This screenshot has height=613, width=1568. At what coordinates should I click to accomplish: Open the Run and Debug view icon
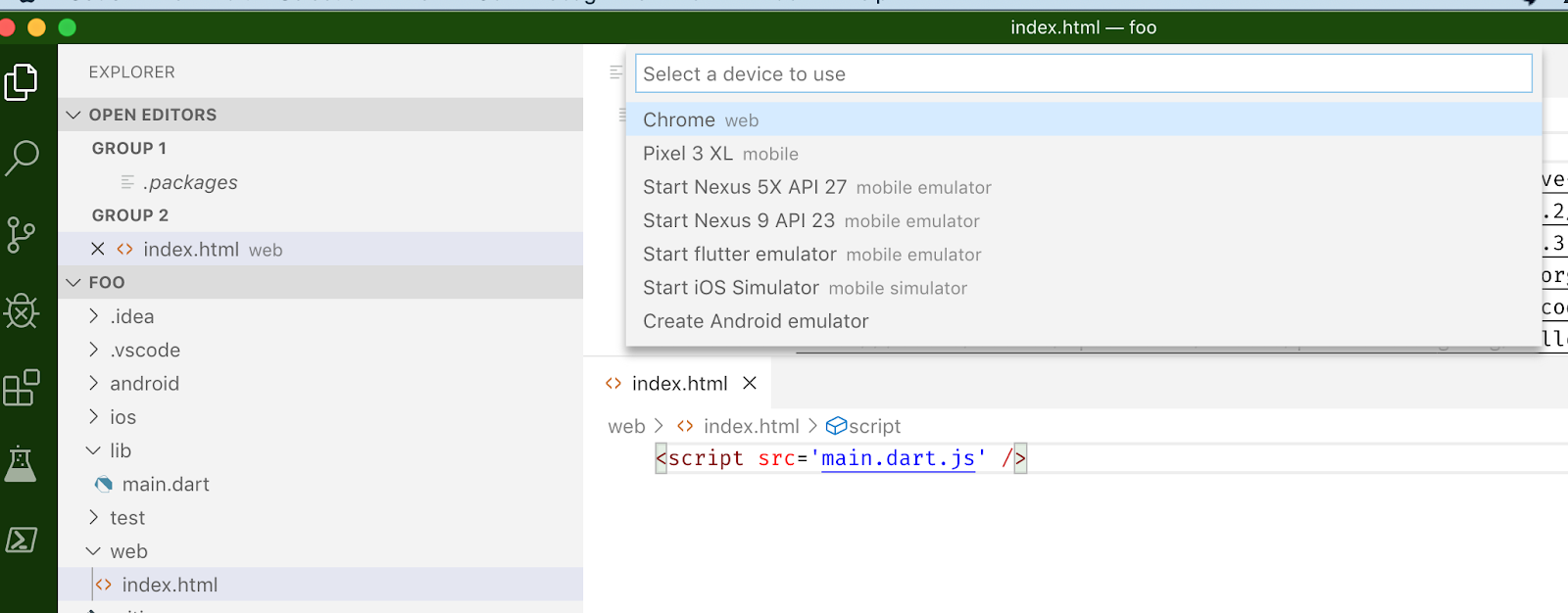pos(22,311)
